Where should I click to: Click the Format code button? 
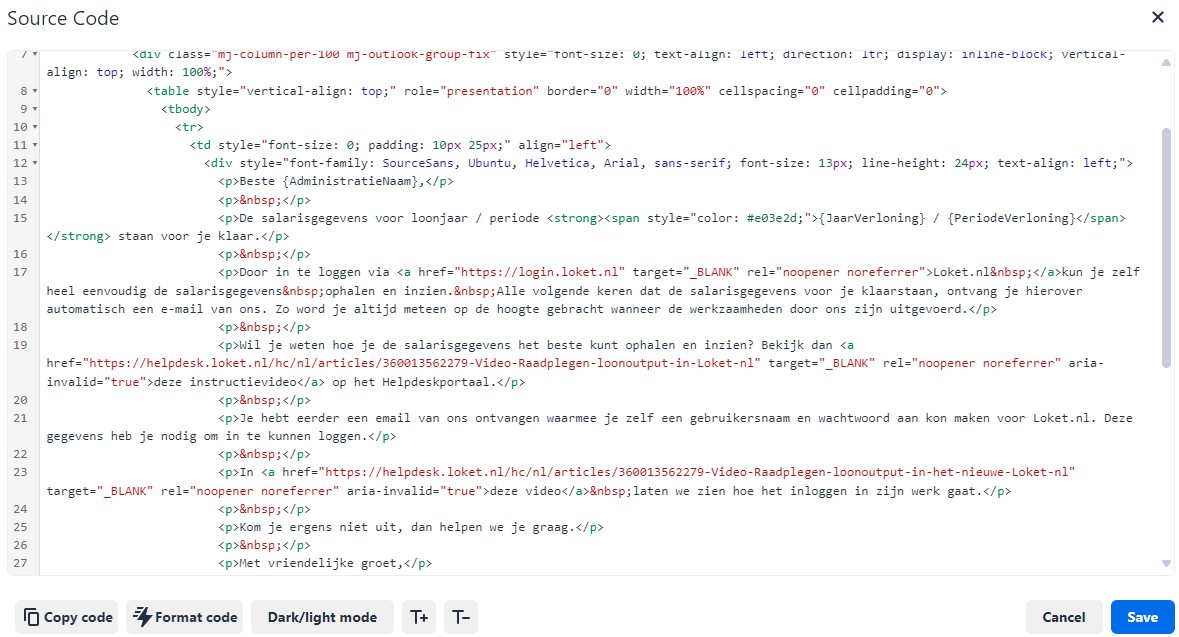(185, 617)
